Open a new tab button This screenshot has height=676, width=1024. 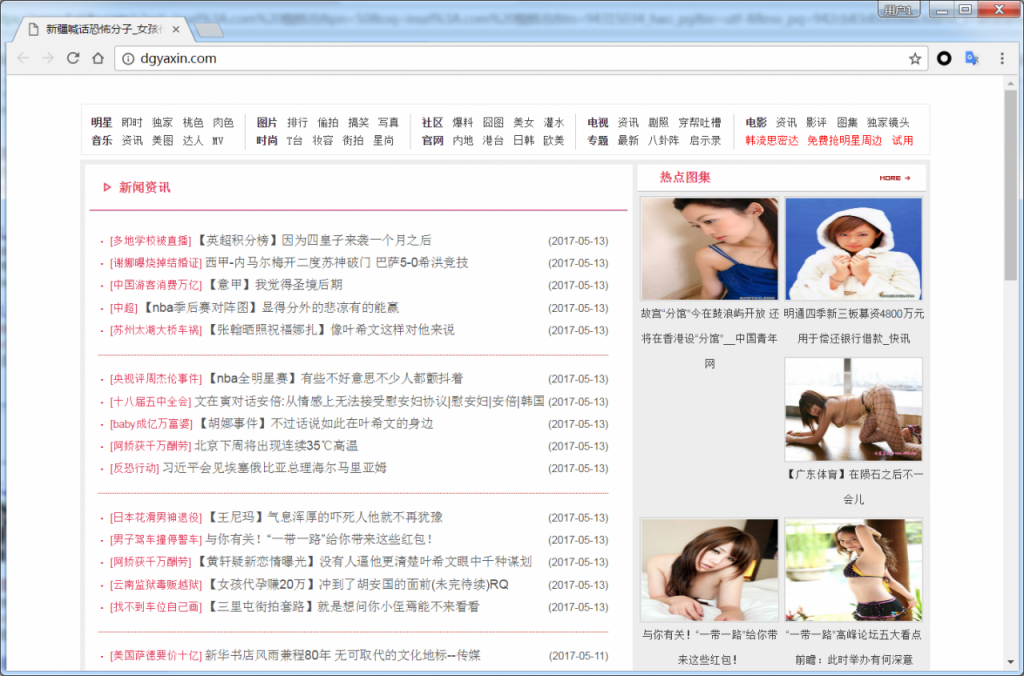click(209, 30)
